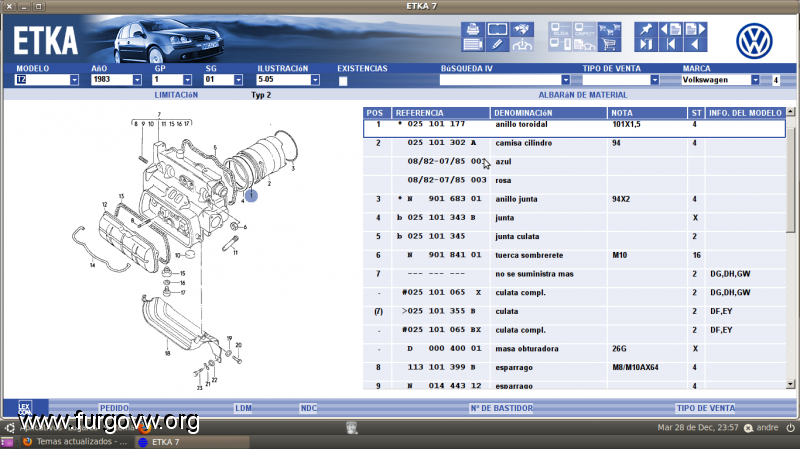The height and width of the screenshot is (449, 800).
Task: Click ALBARÁN DE MATERIAL link
Action: (x=583, y=95)
